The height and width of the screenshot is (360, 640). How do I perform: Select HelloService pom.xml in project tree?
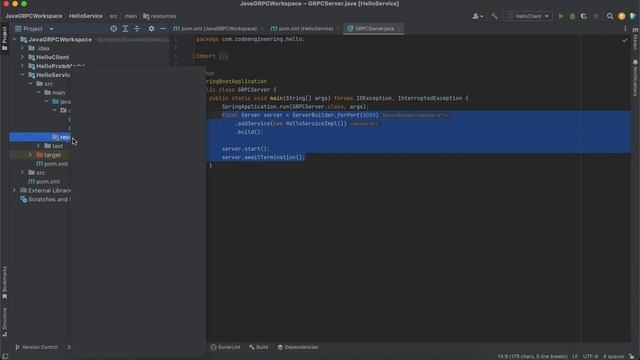52,164
